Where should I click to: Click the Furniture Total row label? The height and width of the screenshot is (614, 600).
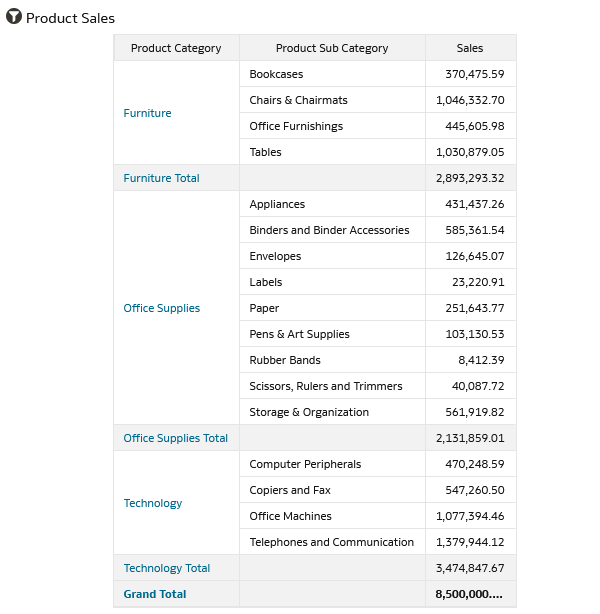point(161,178)
